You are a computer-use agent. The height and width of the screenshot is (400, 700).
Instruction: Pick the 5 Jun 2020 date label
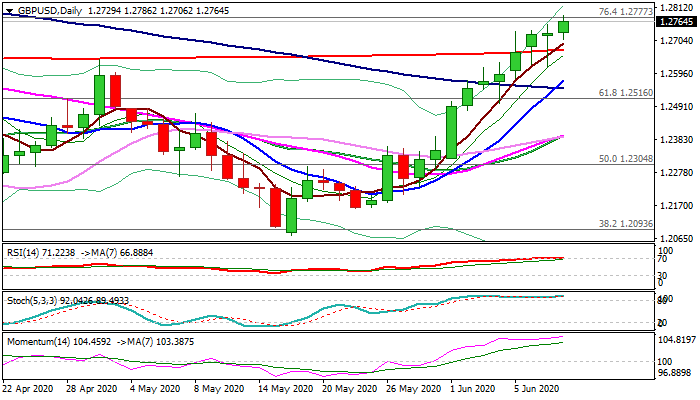click(534, 389)
